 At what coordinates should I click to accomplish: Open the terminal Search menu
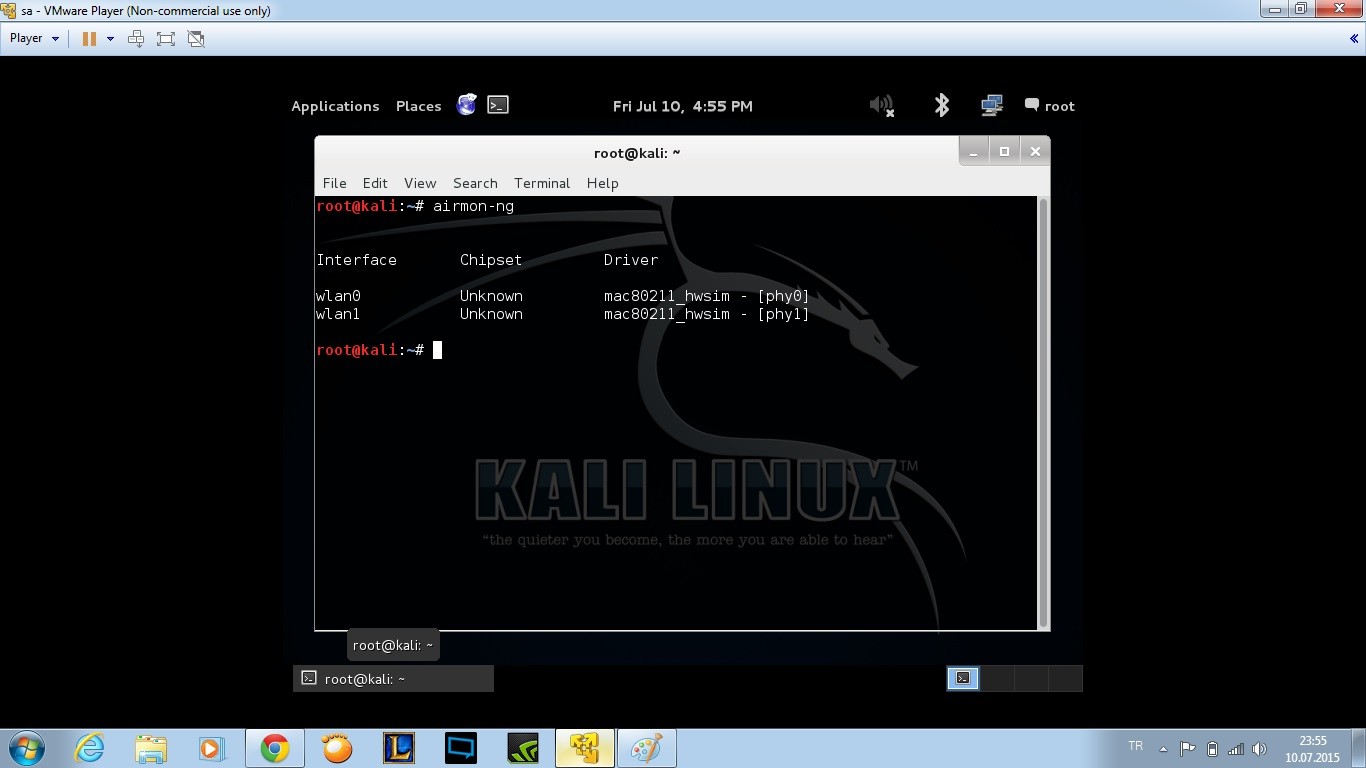[x=475, y=183]
